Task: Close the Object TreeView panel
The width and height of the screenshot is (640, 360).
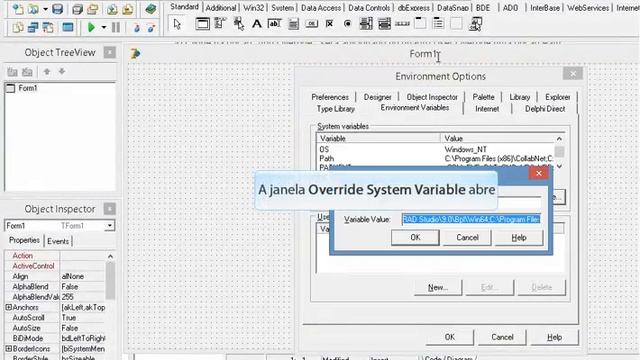Action: click(109, 53)
